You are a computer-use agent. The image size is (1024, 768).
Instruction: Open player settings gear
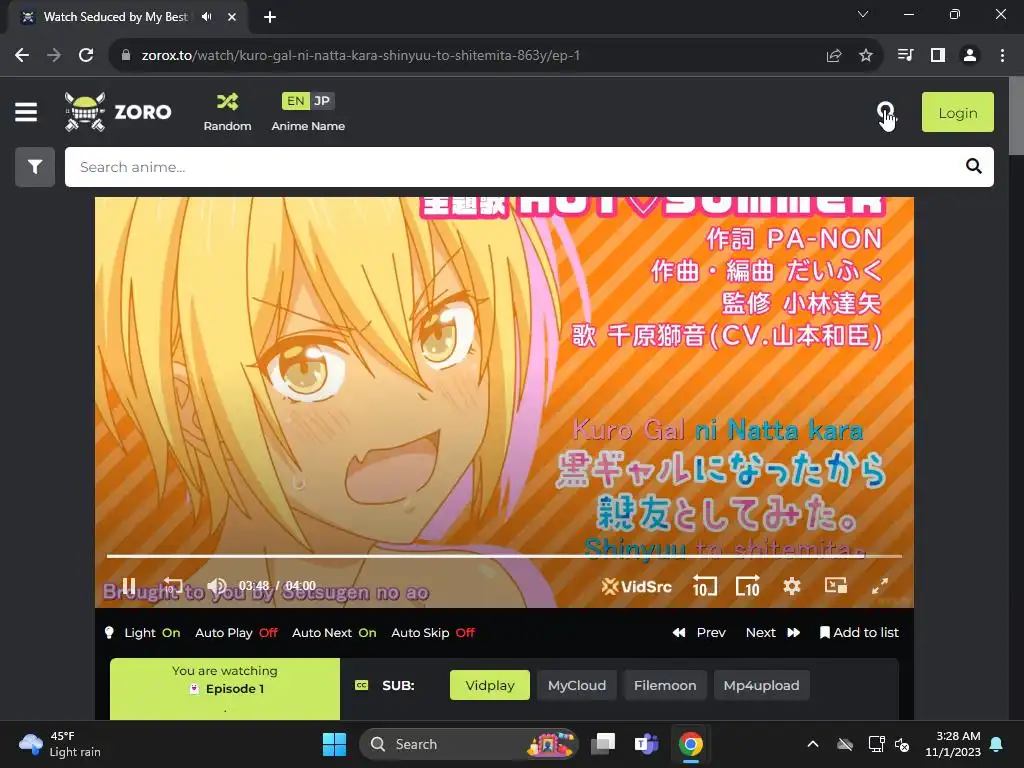tap(792, 586)
